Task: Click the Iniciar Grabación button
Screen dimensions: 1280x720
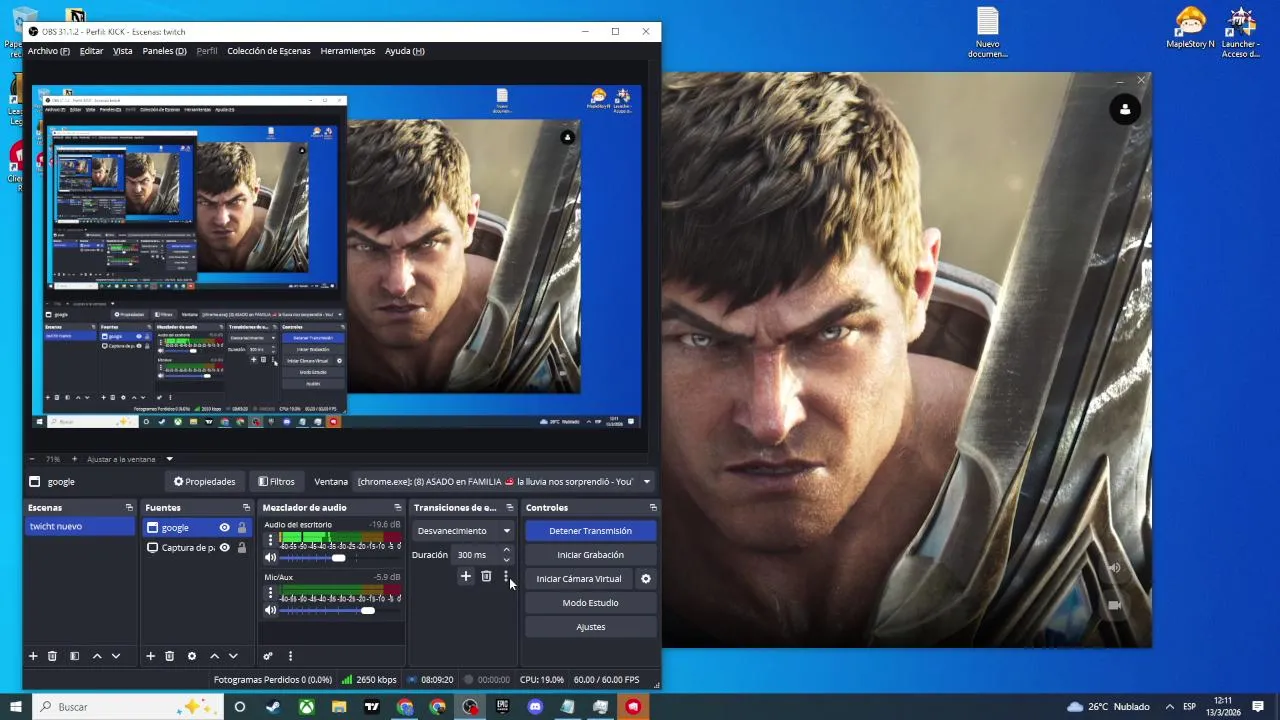Action: click(590, 555)
